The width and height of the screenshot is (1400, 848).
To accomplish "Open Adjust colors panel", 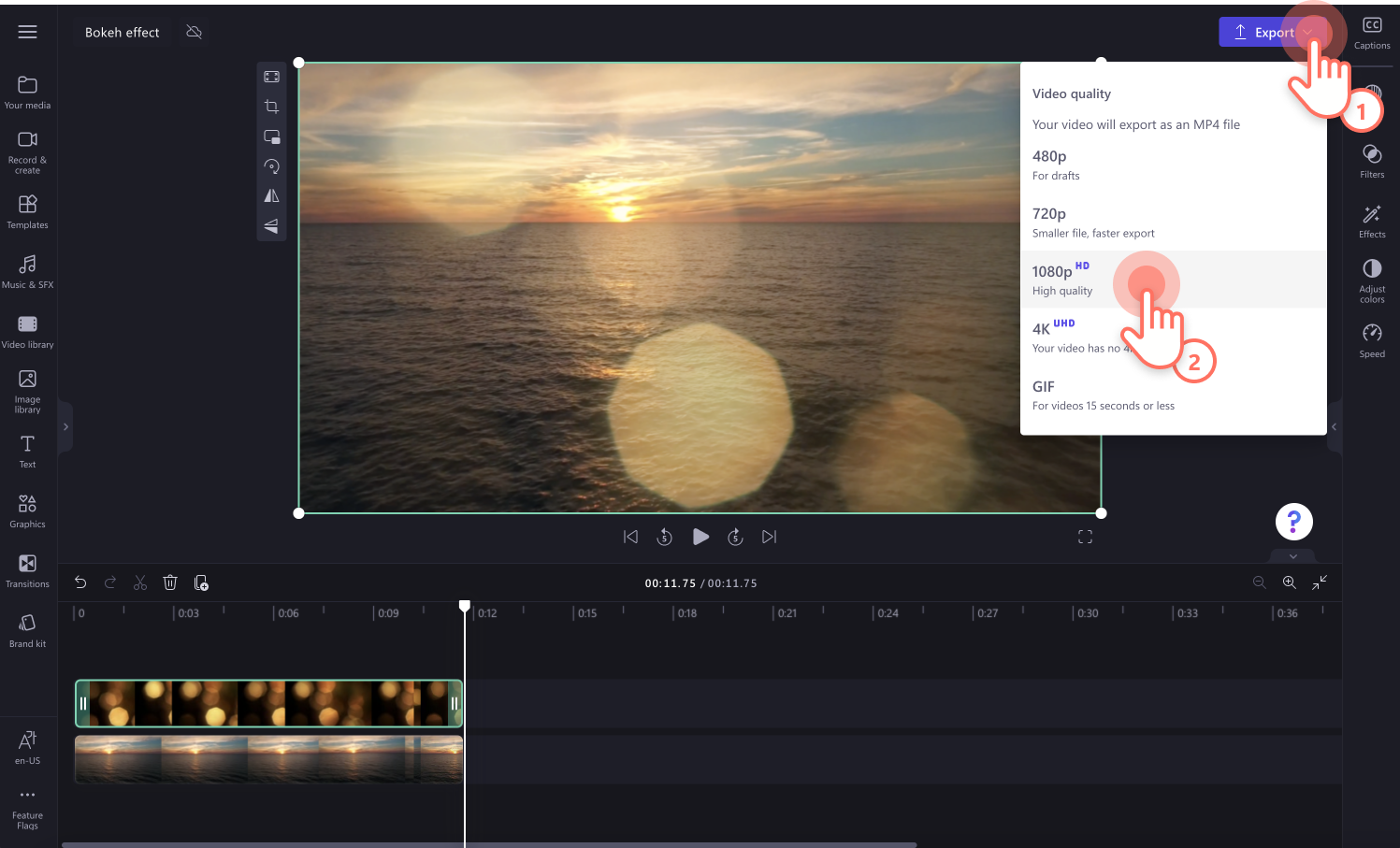I will [x=1372, y=280].
